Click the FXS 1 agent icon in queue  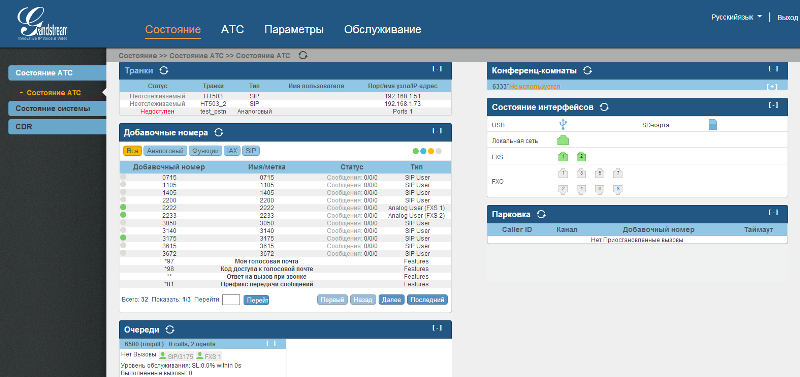click(200, 356)
